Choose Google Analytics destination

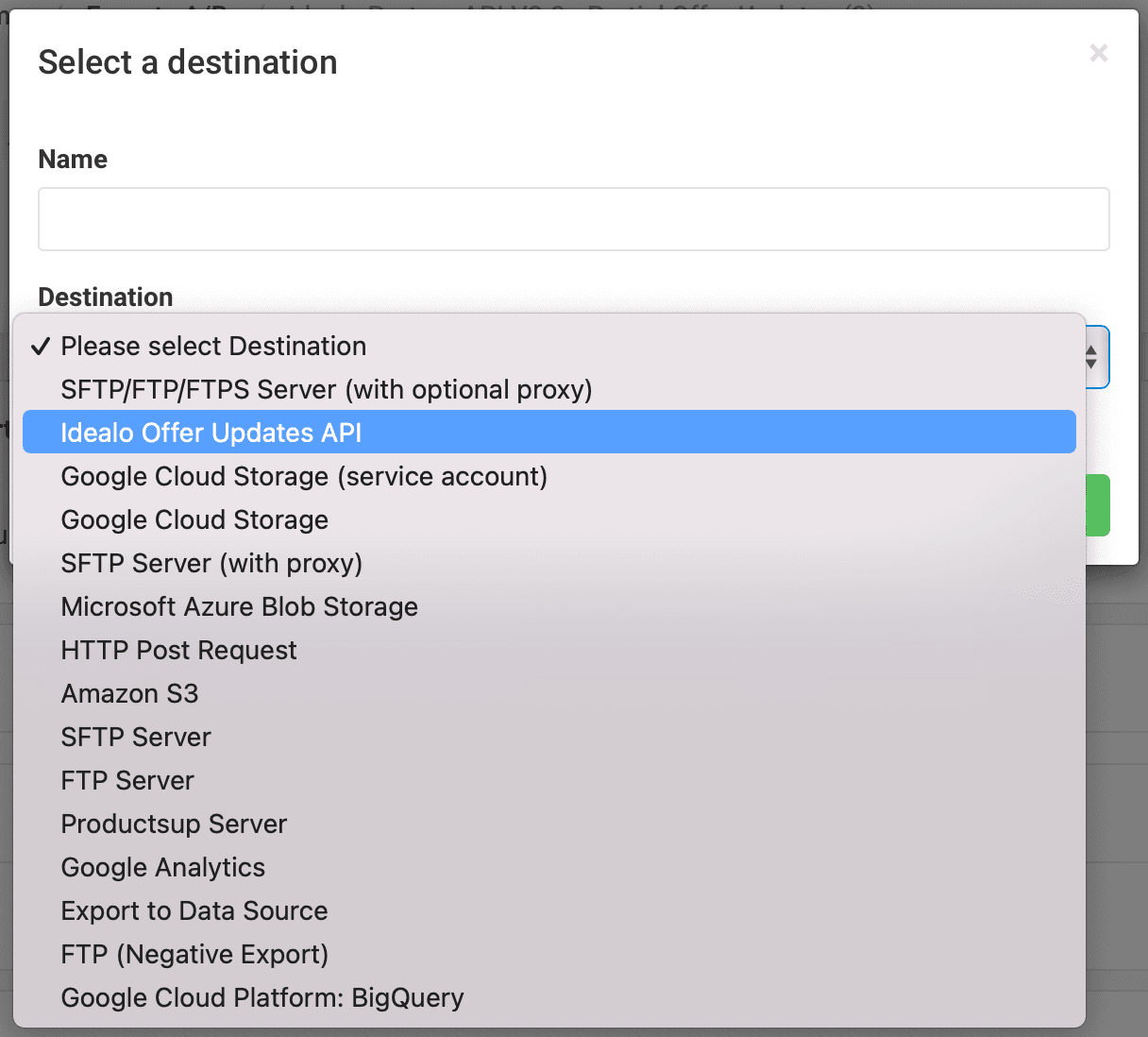162,868
